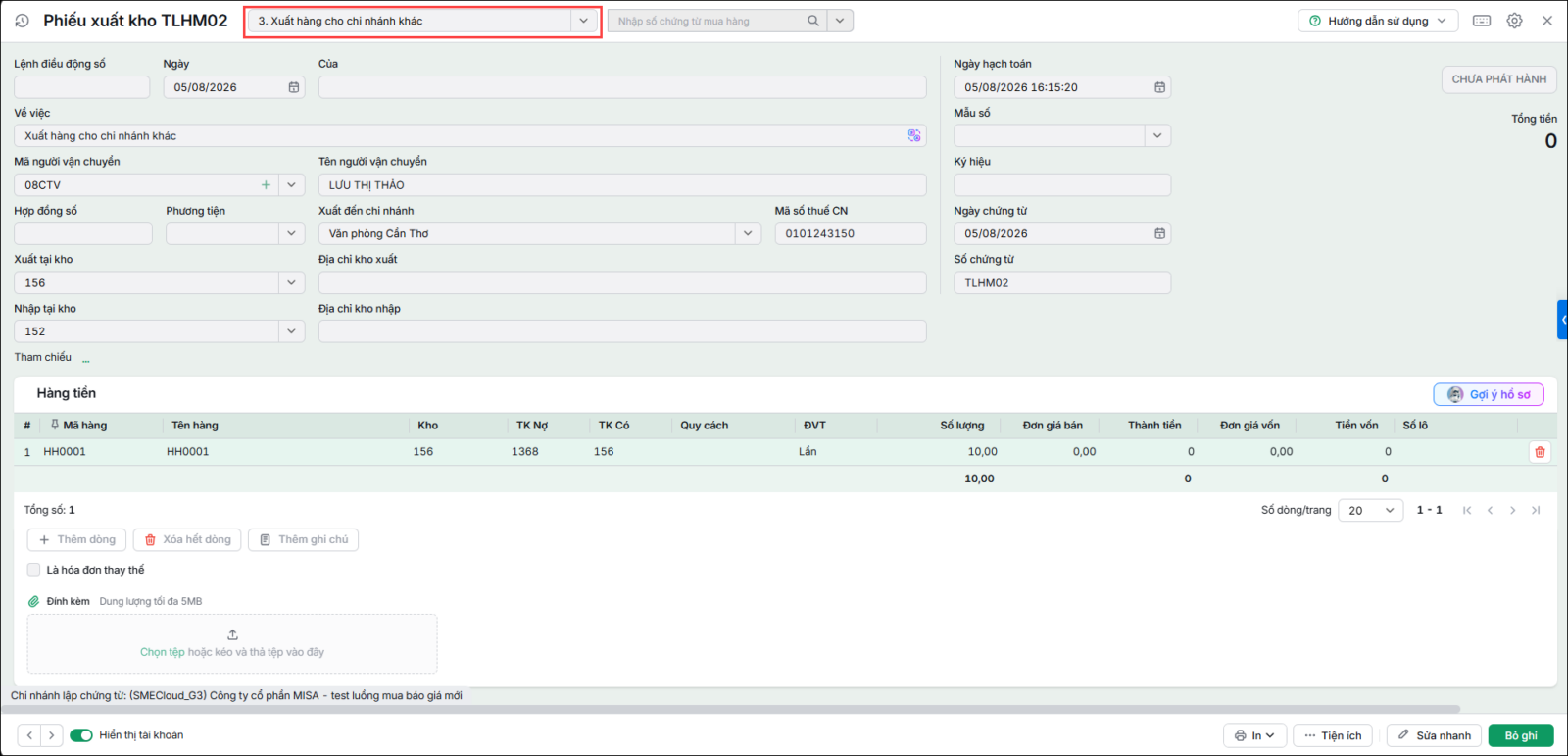Viewport: 1568px width, 756px height.
Task: Delete row HH0001 with the trash icon
Action: coord(1540,452)
